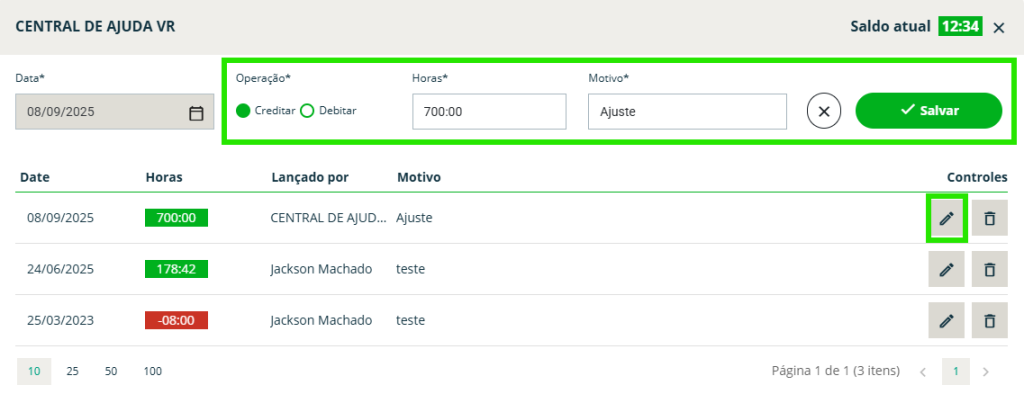Viewport: 1024px width, 403px height.
Task: Go to previous page arrow
Action: 922,372
